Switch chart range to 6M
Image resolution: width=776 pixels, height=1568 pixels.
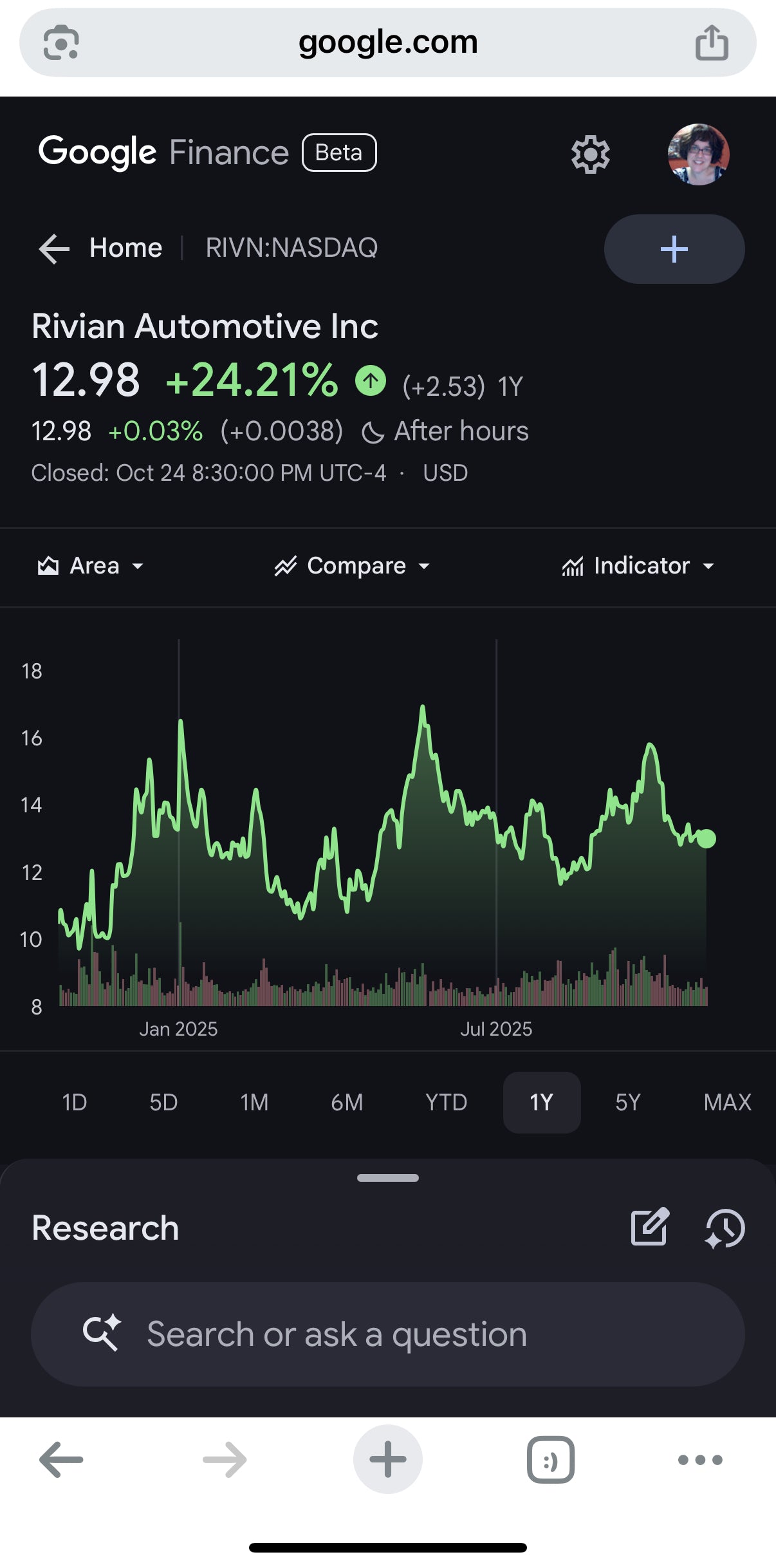pos(347,1103)
